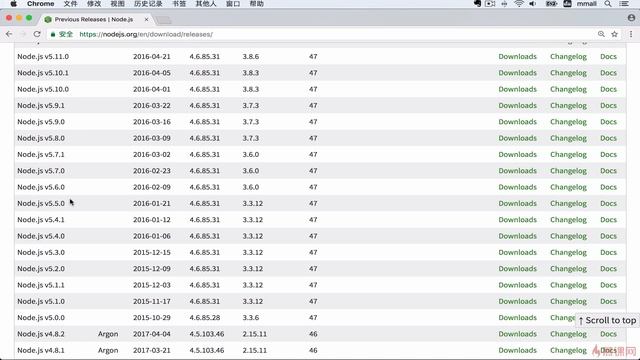Open Changelog for Node.js v5.11.0
The height and width of the screenshot is (360, 640).
point(568,56)
